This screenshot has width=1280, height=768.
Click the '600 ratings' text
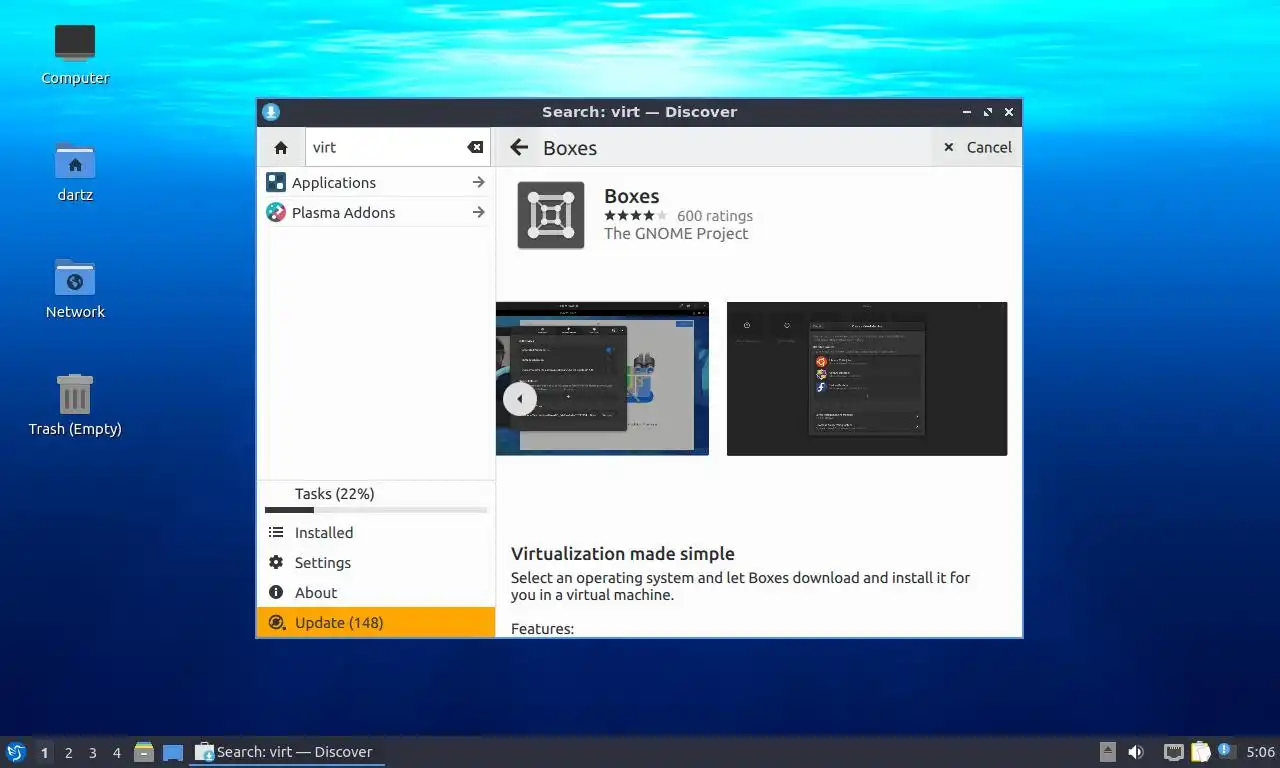[714, 215]
